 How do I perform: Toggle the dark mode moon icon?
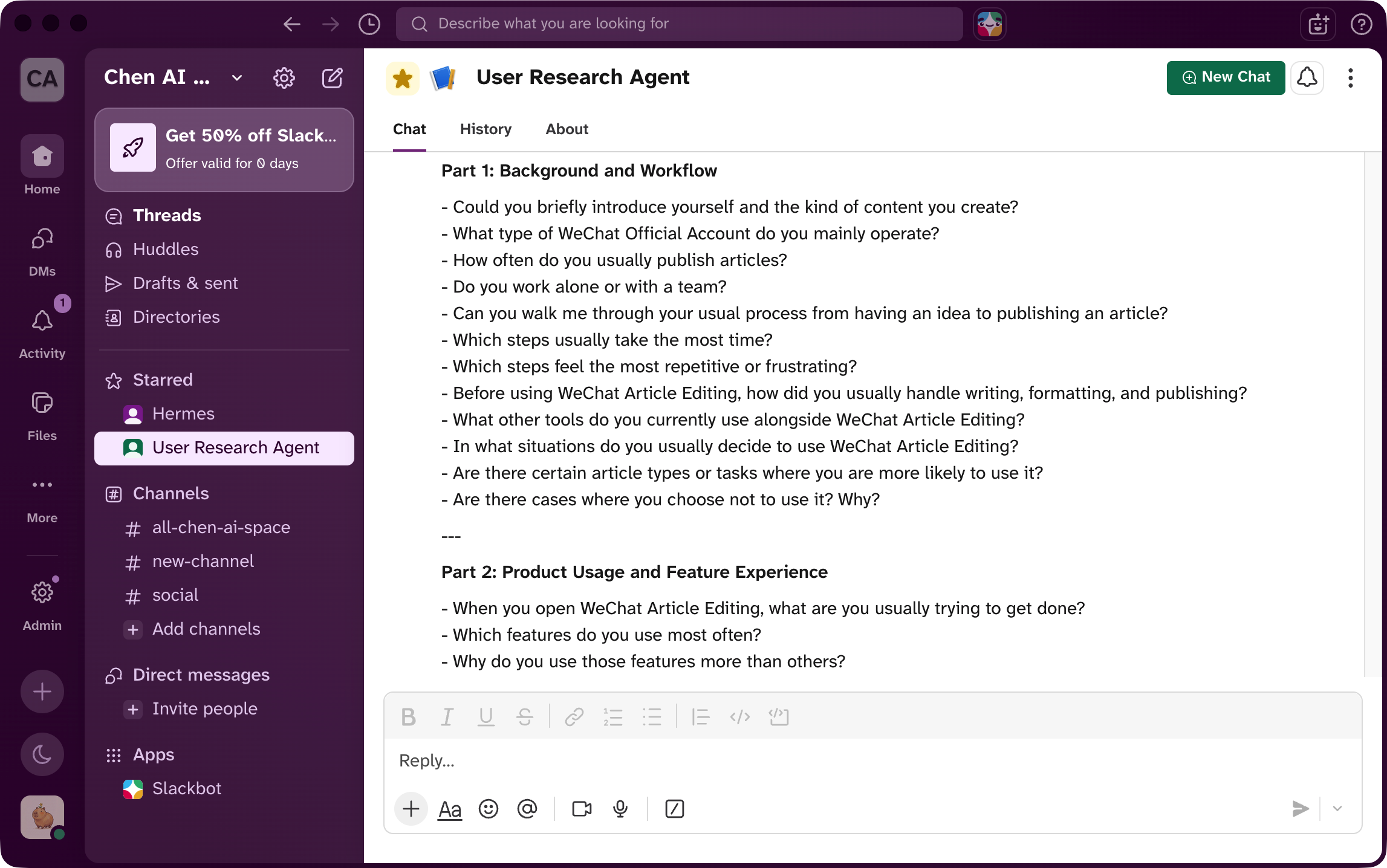point(42,754)
